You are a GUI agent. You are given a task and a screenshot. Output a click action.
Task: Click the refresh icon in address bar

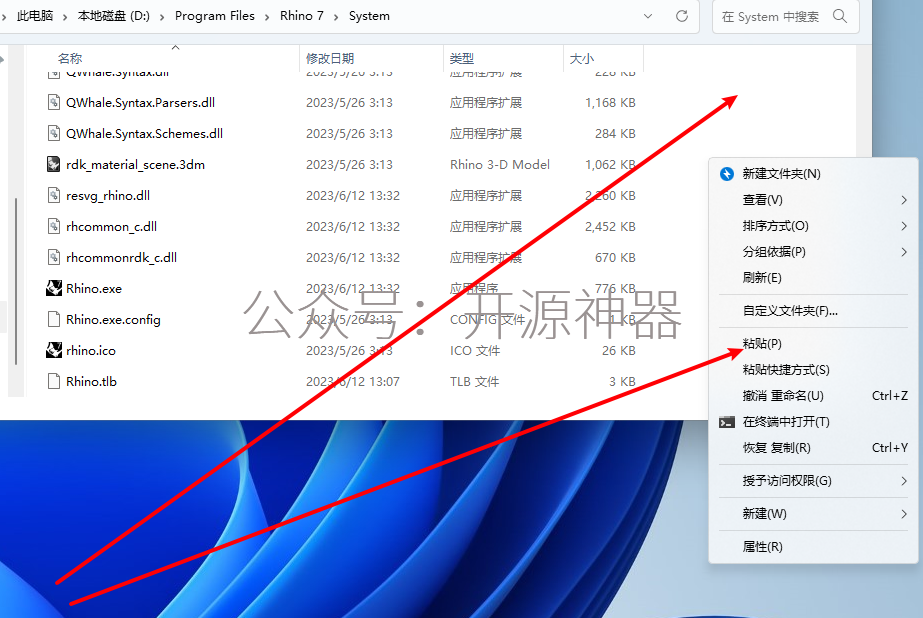click(682, 16)
